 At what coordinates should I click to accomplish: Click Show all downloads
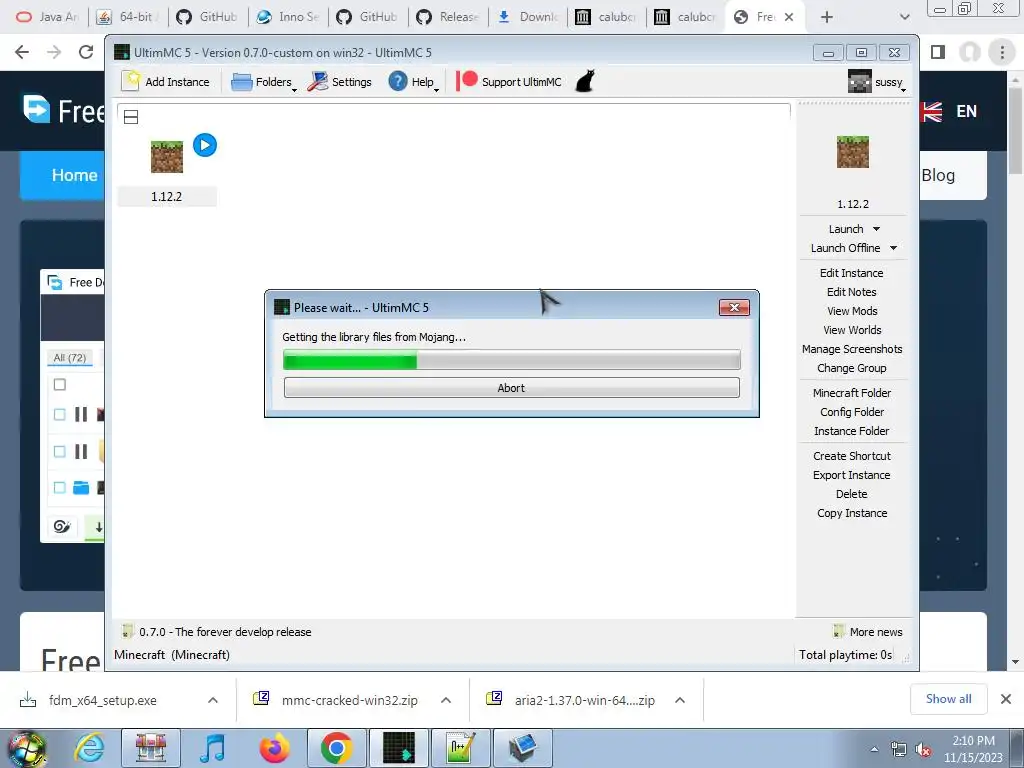tap(948, 699)
